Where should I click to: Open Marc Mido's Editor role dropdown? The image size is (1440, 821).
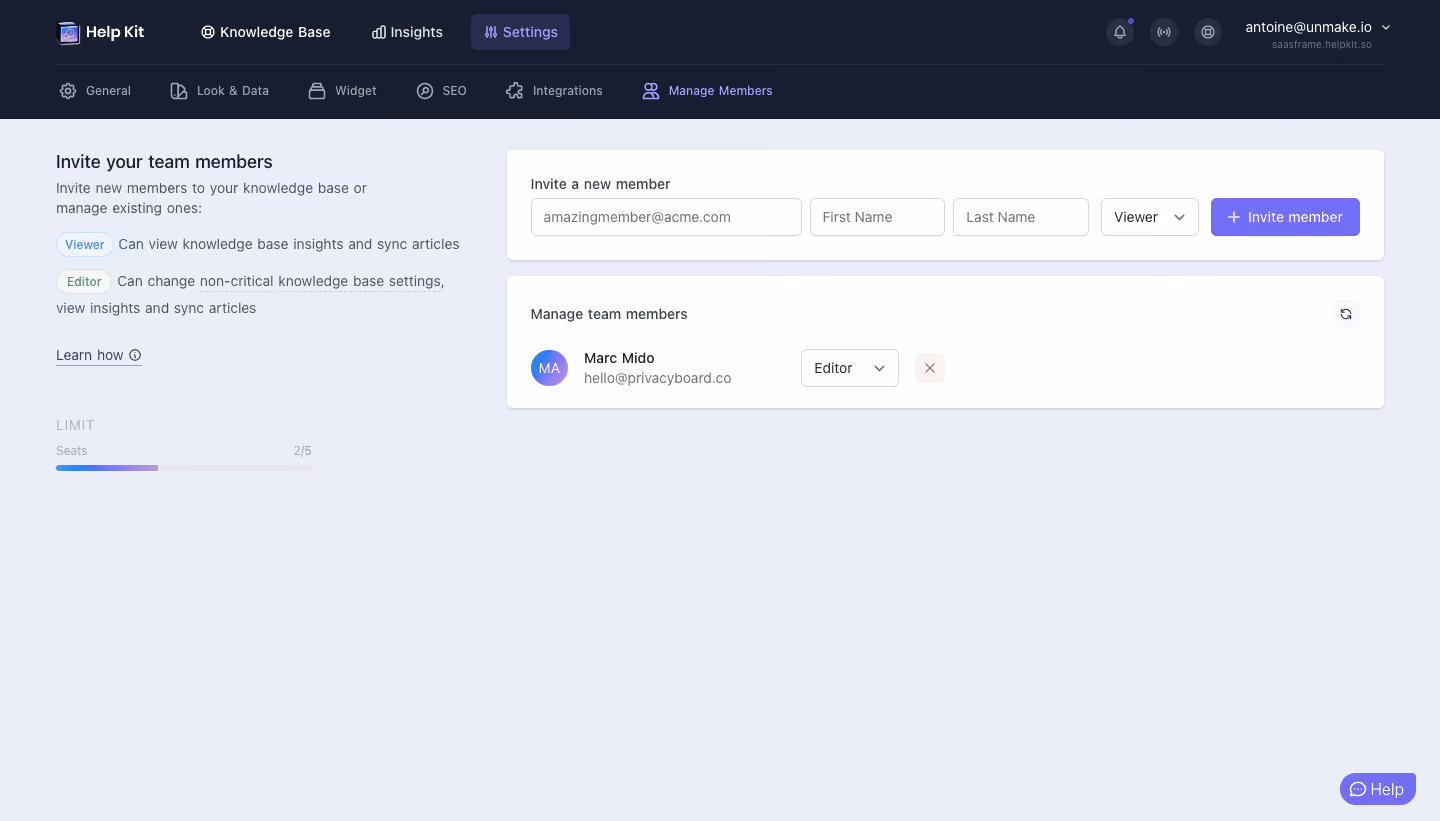coord(850,368)
